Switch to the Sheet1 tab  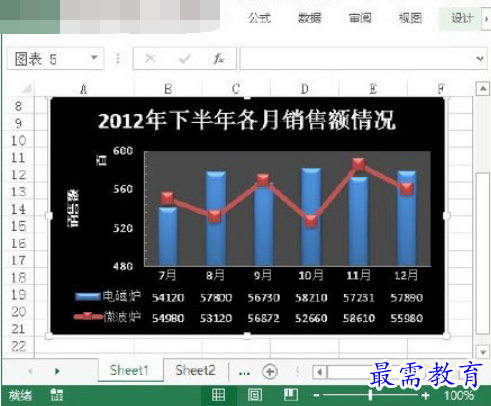129,370
